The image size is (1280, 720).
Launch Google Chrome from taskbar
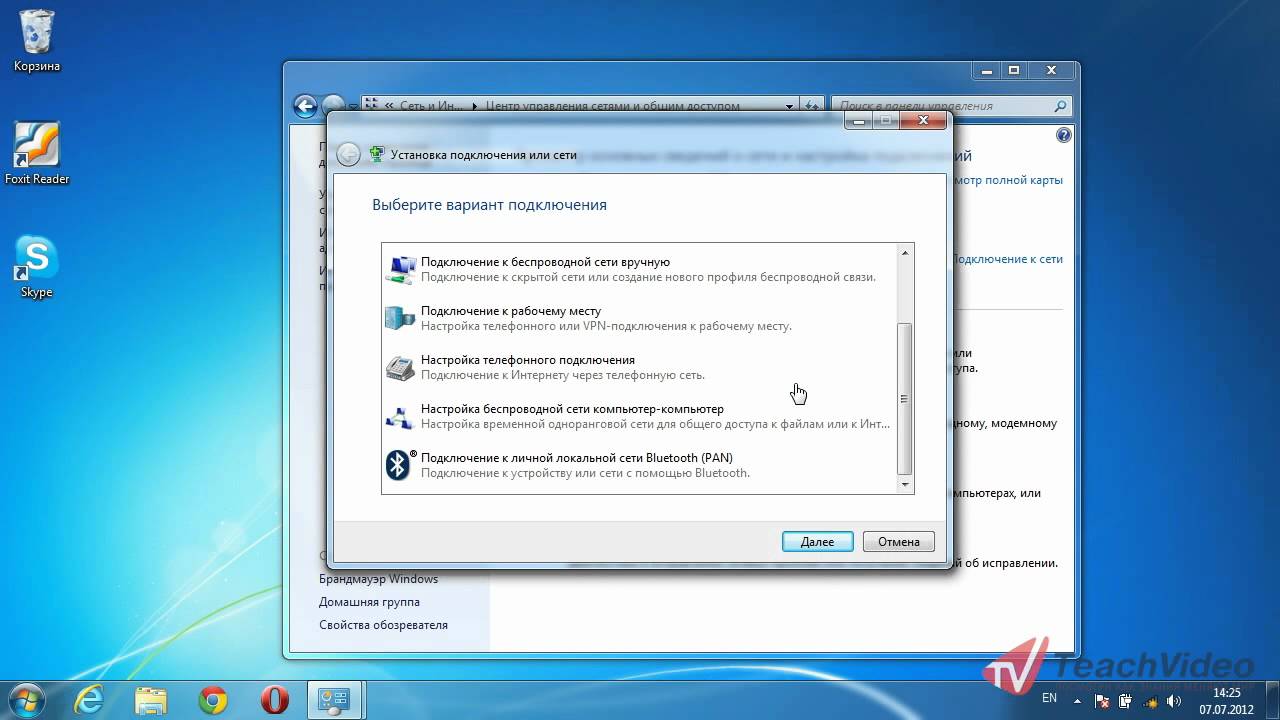pos(212,700)
